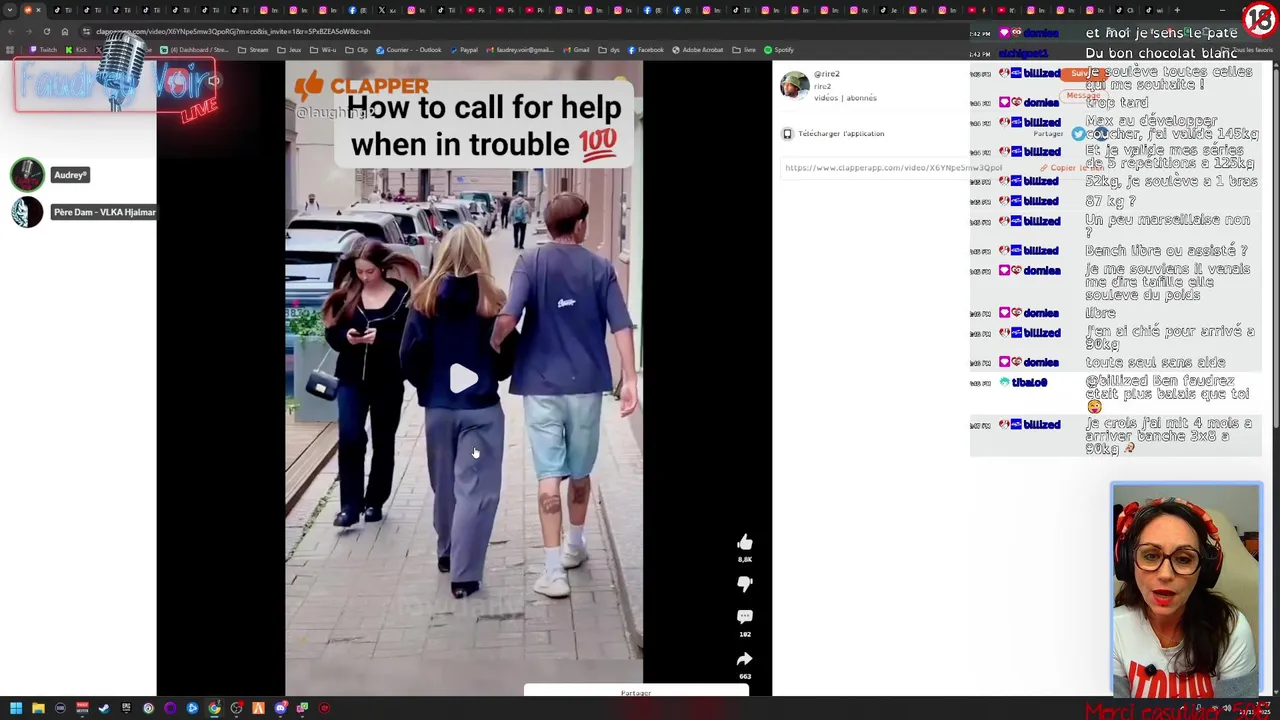Dislike the video with thumbs-down icon
This screenshot has height=720, width=1280.
pos(745,583)
